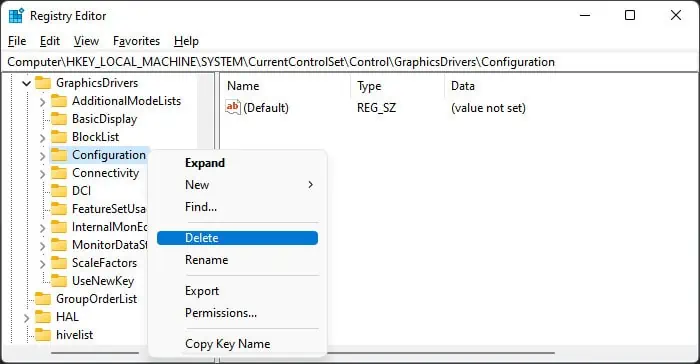
Task: Click the registry path address bar
Action: (350, 62)
